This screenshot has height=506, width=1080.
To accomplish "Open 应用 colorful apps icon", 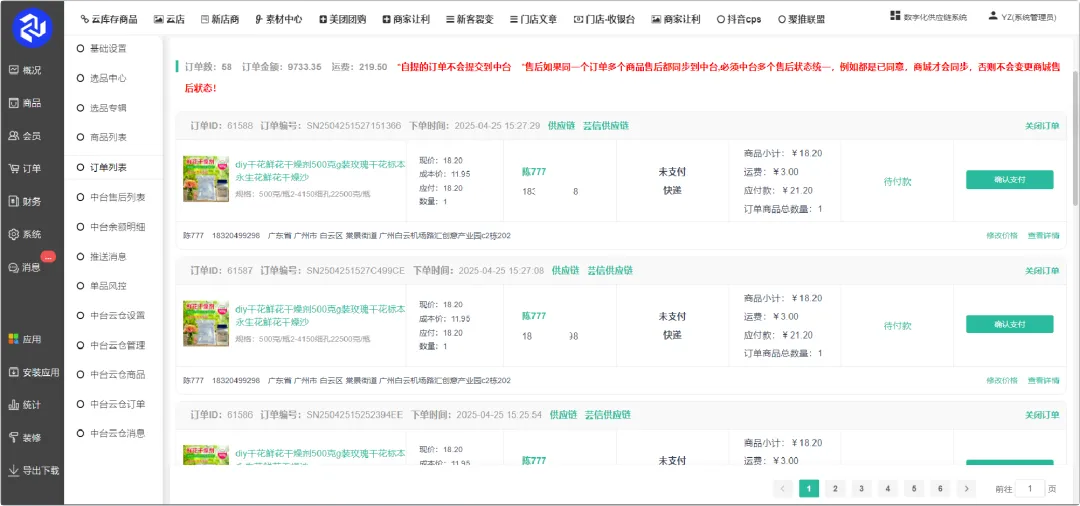I will (25, 339).
